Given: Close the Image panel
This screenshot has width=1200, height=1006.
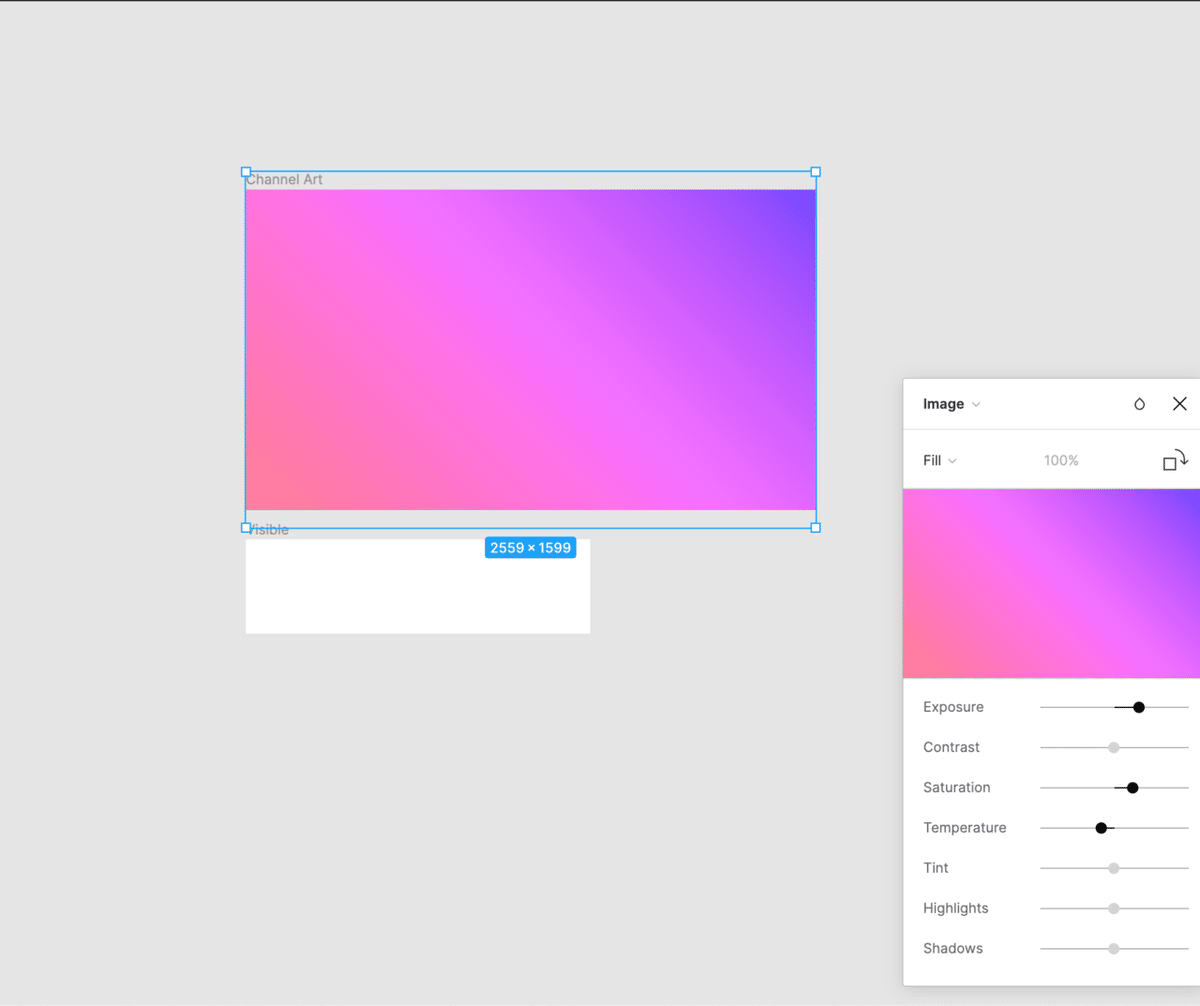Looking at the screenshot, I should click(1180, 404).
